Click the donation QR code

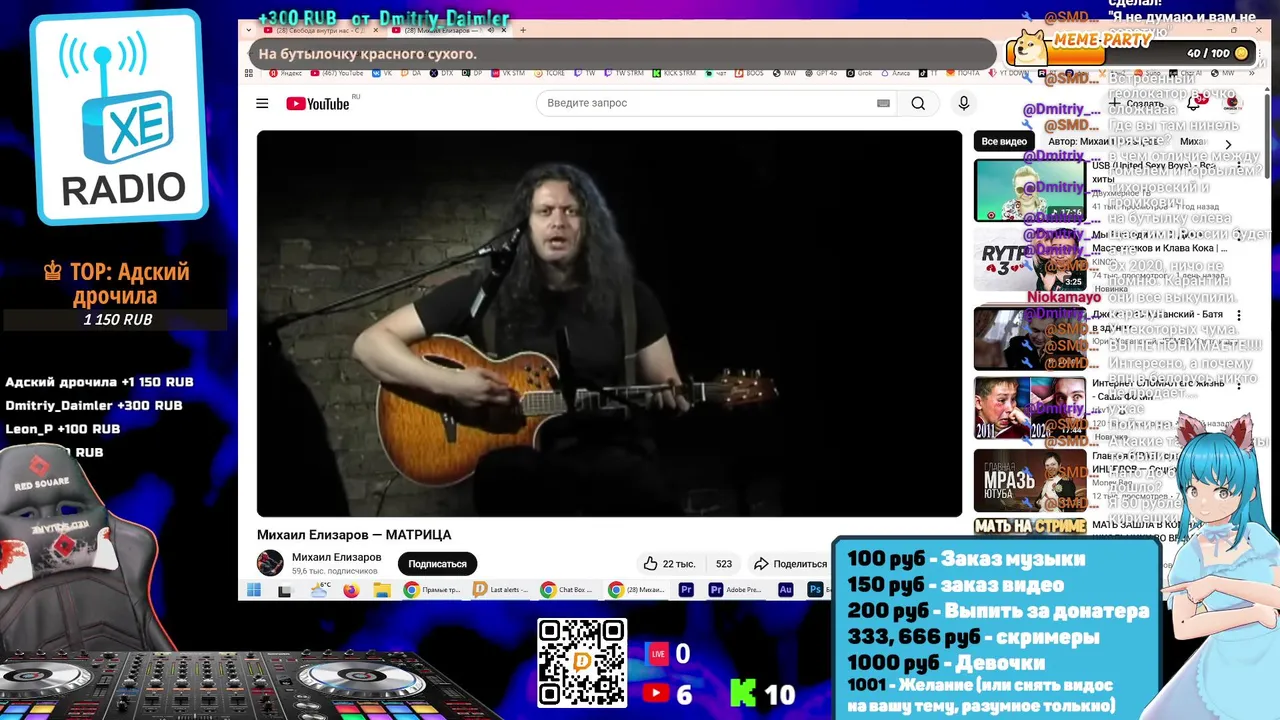click(x=582, y=663)
